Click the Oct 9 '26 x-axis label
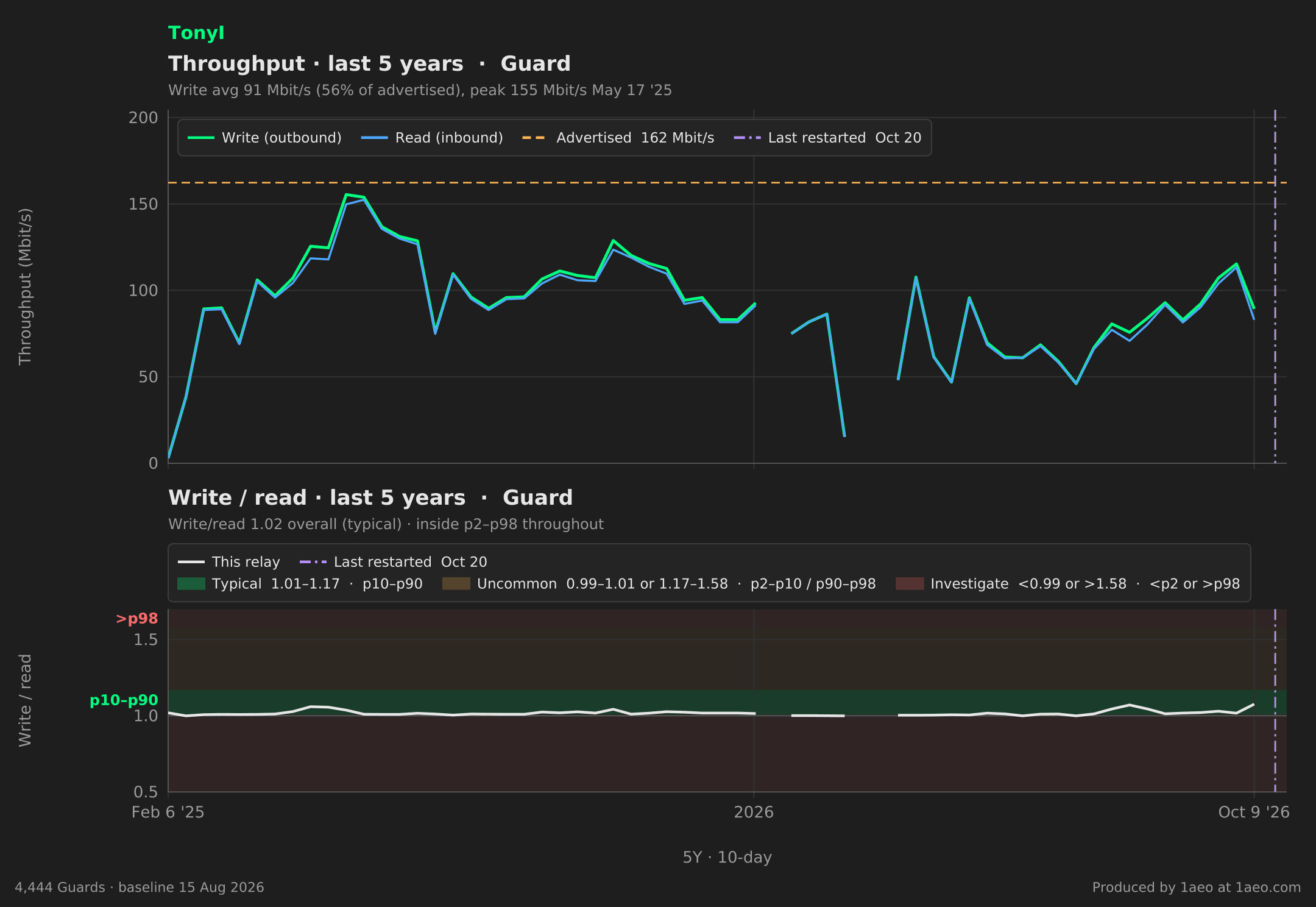 tap(1254, 812)
